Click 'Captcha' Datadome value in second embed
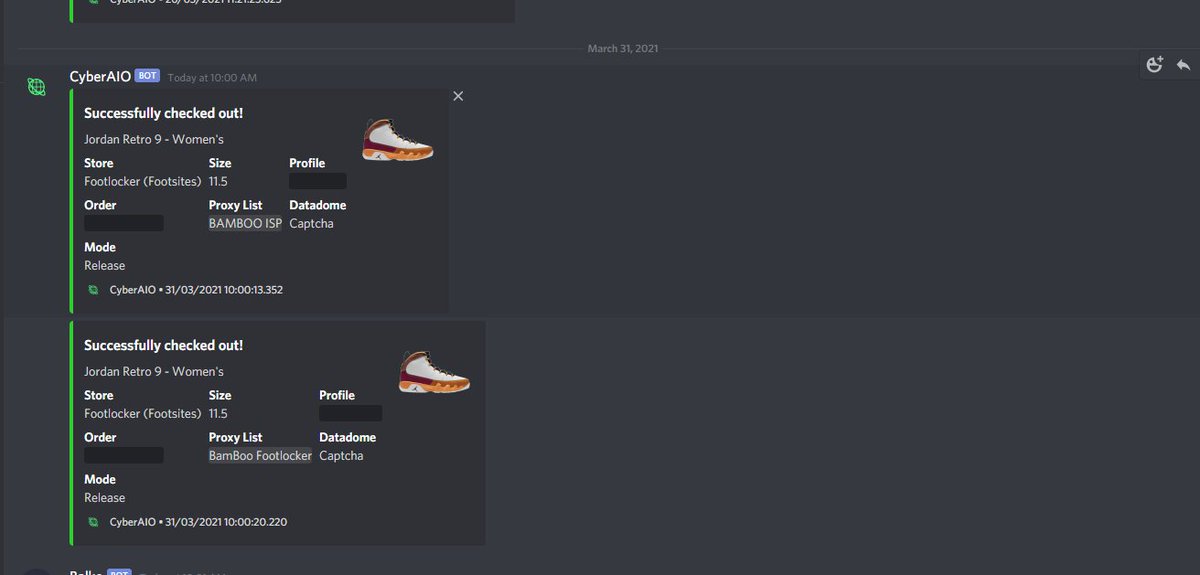The height and width of the screenshot is (575, 1200). pos(341,455)
